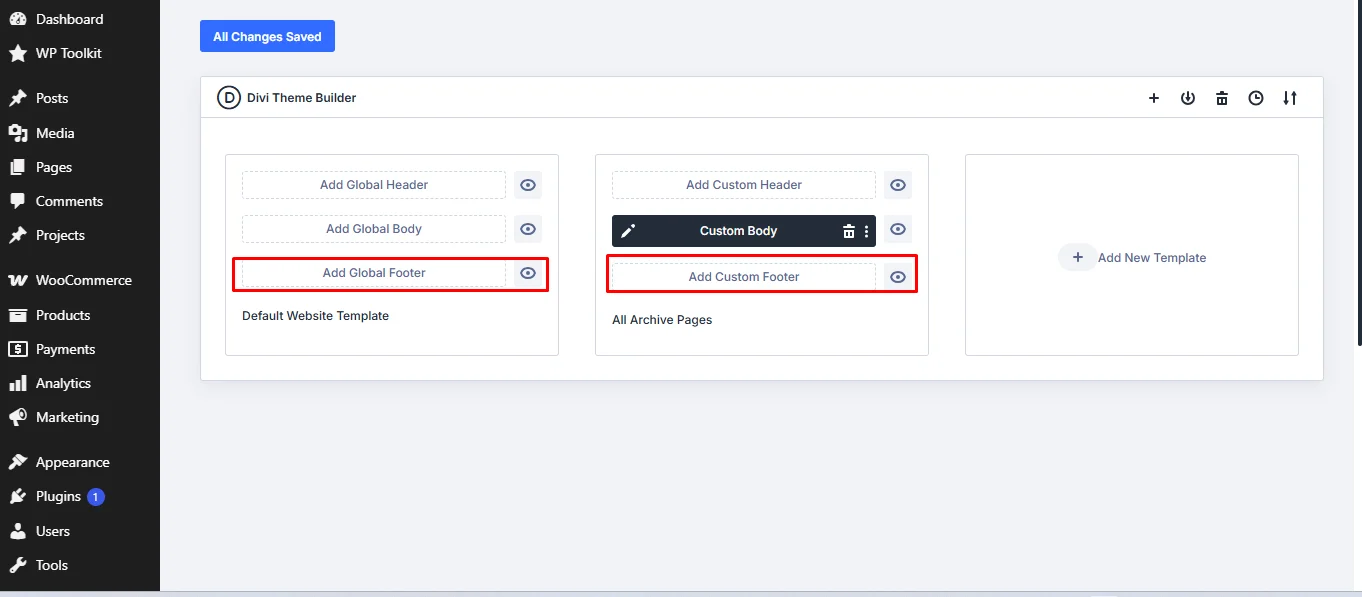Click the Projects pin icon
This screenshot has width=1362, height=597.
[17, 235]
